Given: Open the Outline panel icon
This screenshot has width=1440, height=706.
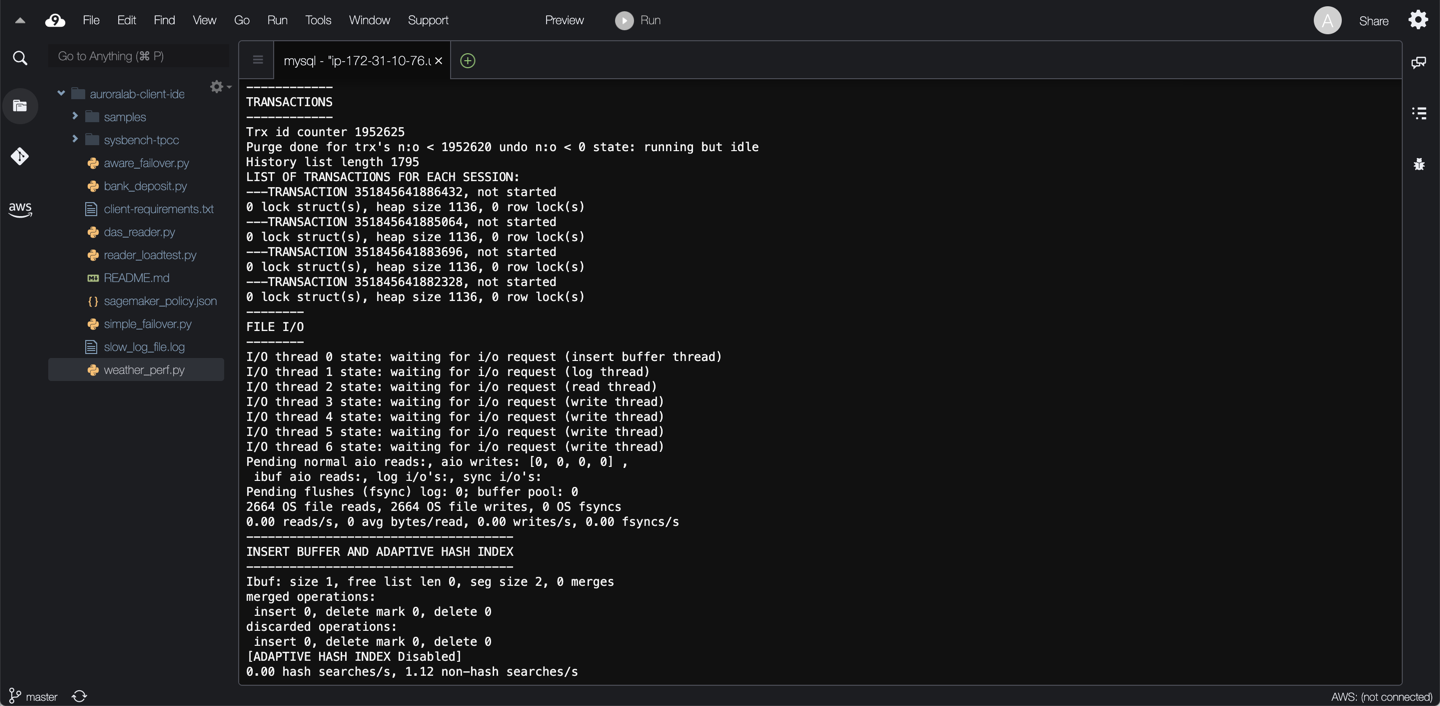Looking at the screenshot, I should pos(1418,113).
